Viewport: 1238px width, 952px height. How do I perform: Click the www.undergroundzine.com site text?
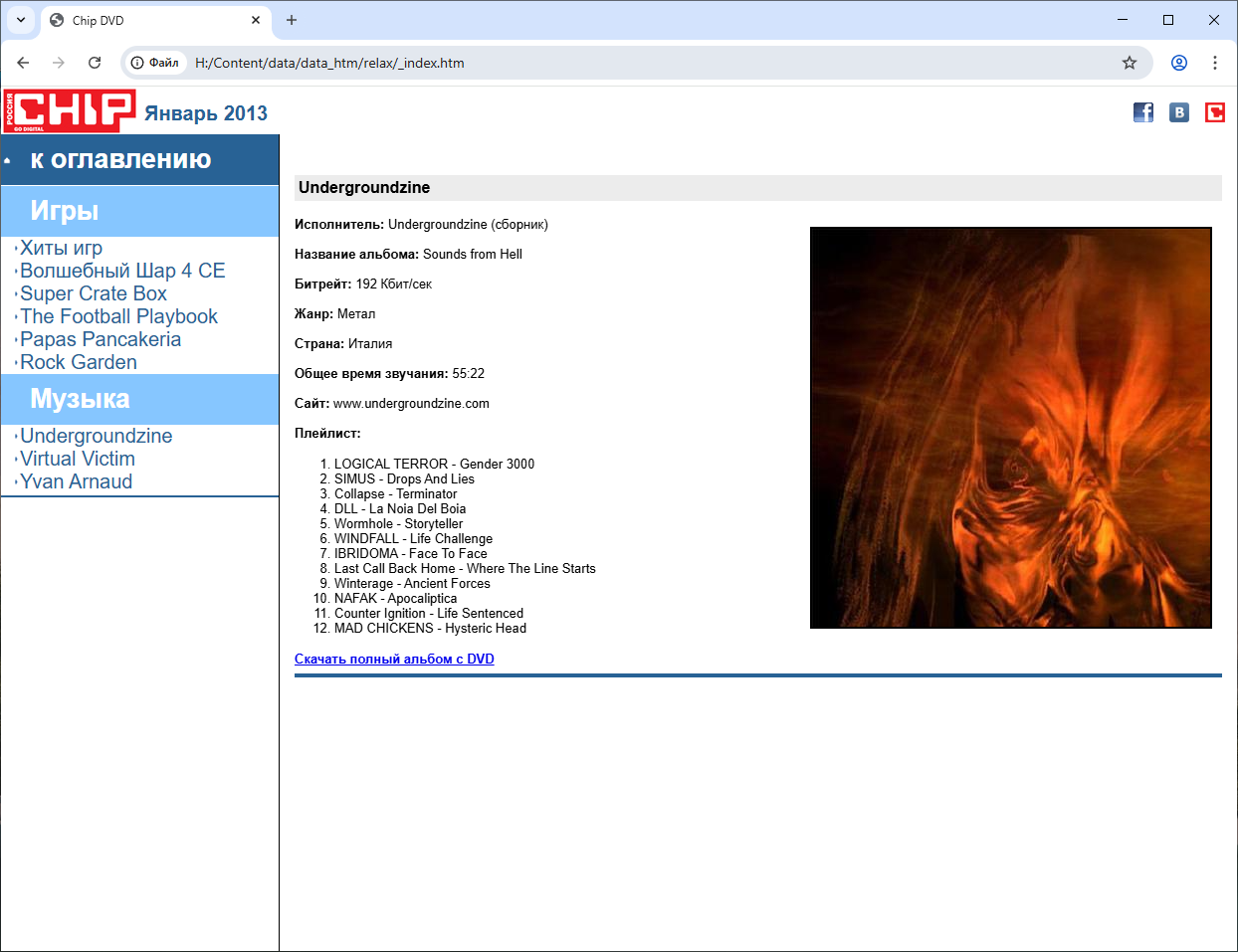(x=411, y=403)
